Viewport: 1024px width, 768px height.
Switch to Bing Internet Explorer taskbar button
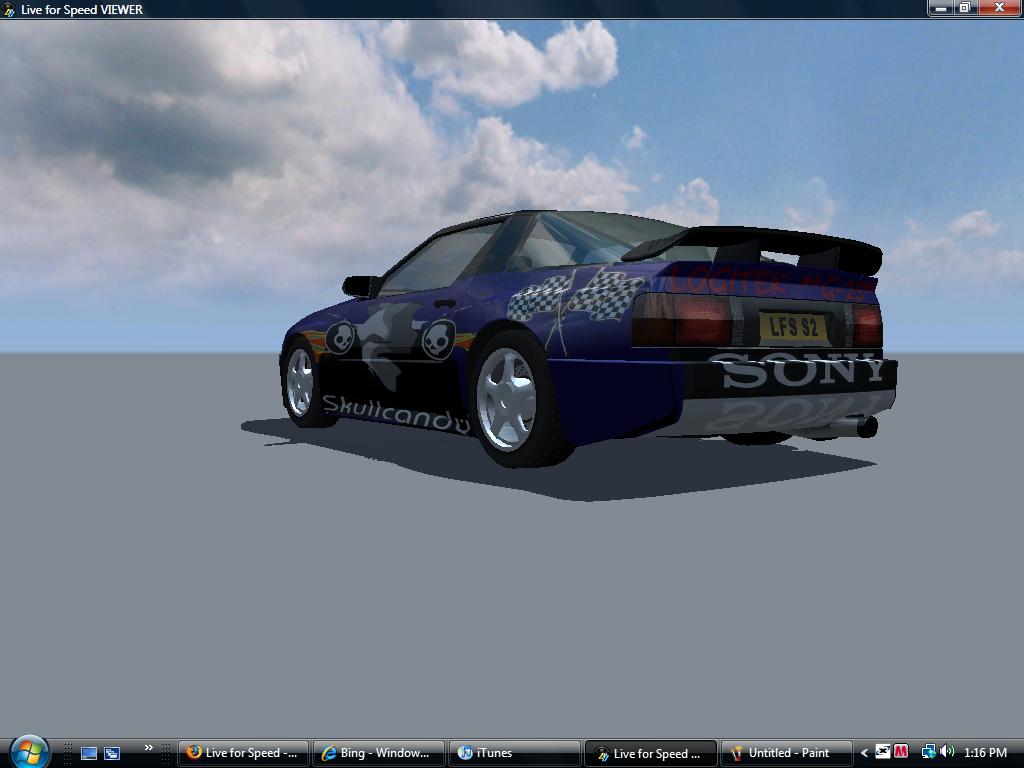pos(379,753)
